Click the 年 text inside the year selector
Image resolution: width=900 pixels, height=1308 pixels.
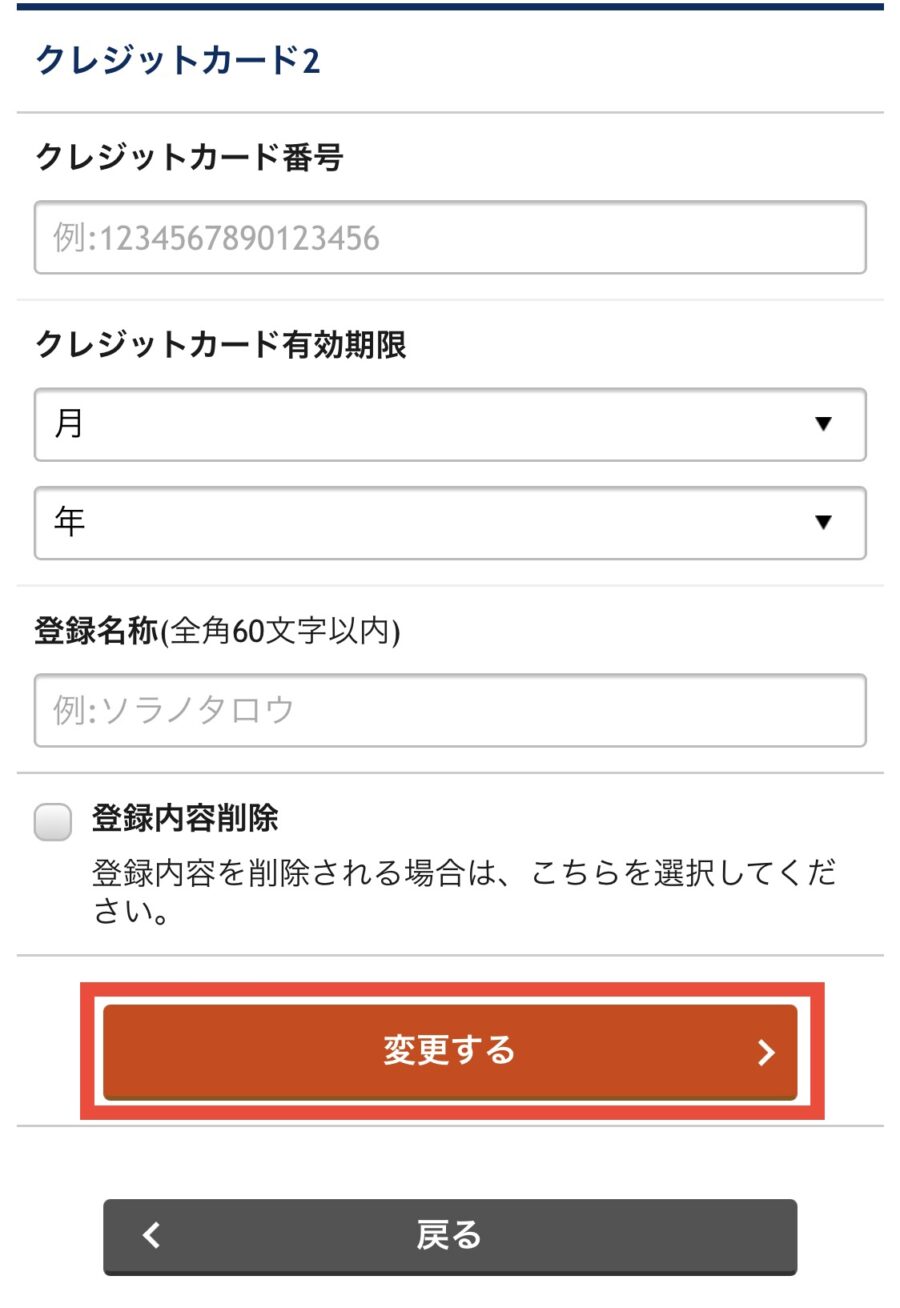[69, 522]
